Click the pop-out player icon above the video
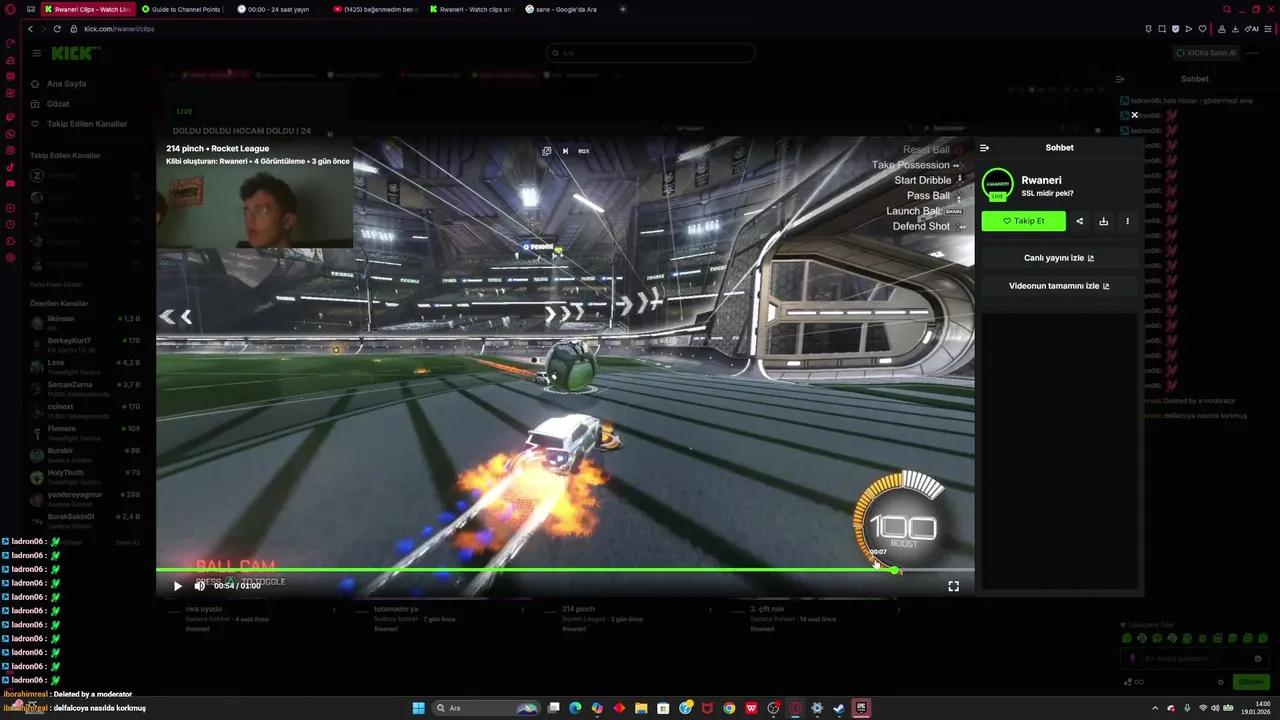Viewport: 1280px width, 720px height. (547, 151)
